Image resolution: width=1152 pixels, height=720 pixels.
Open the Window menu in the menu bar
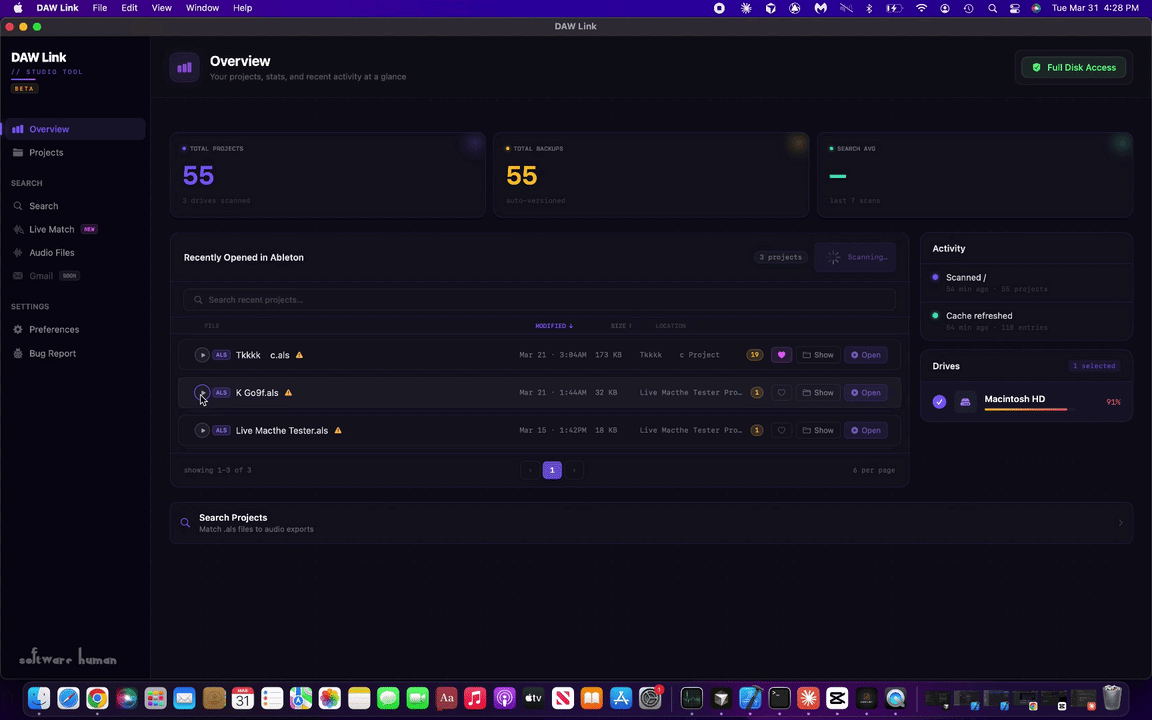click(202, 7)
